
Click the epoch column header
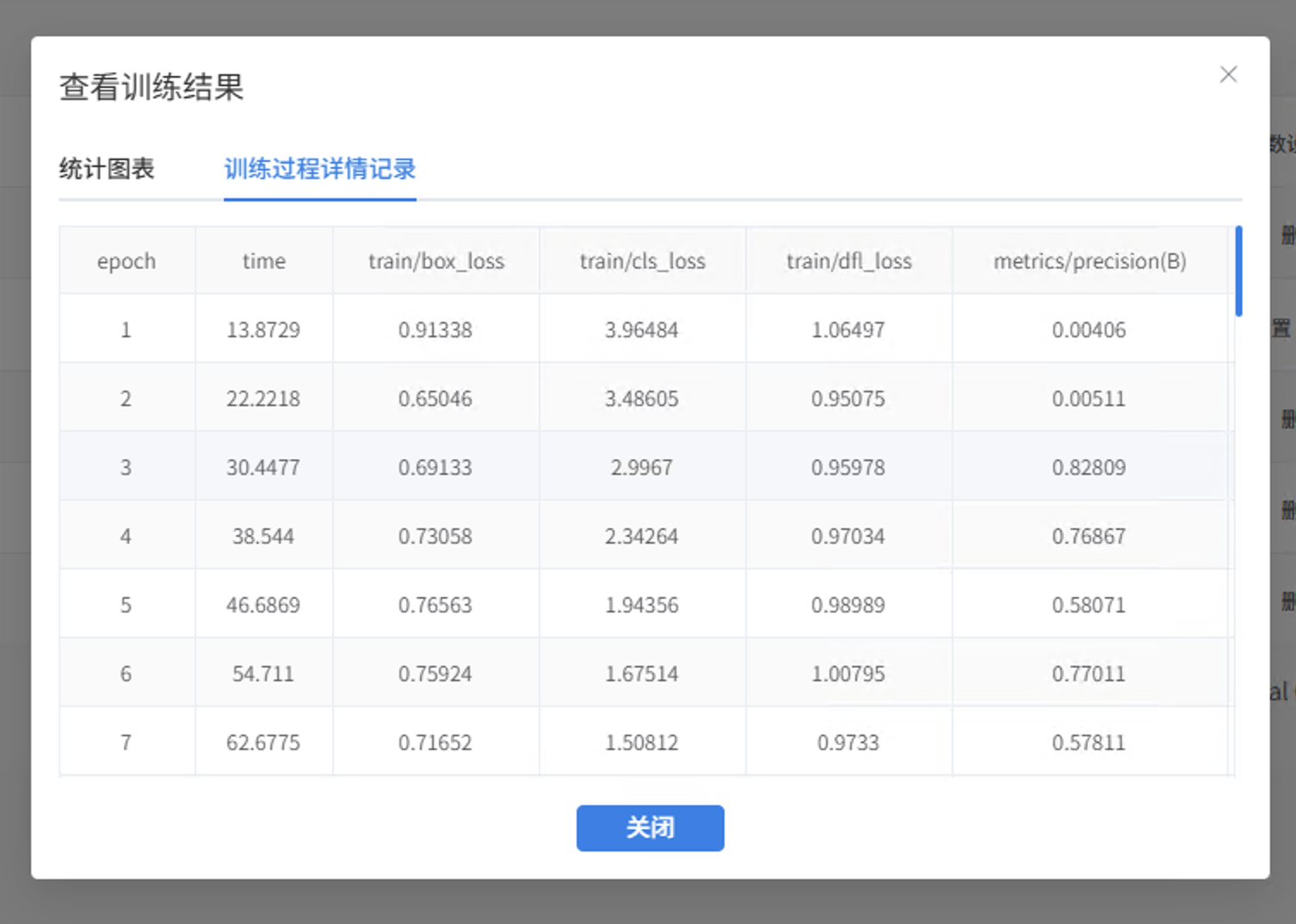126,261
